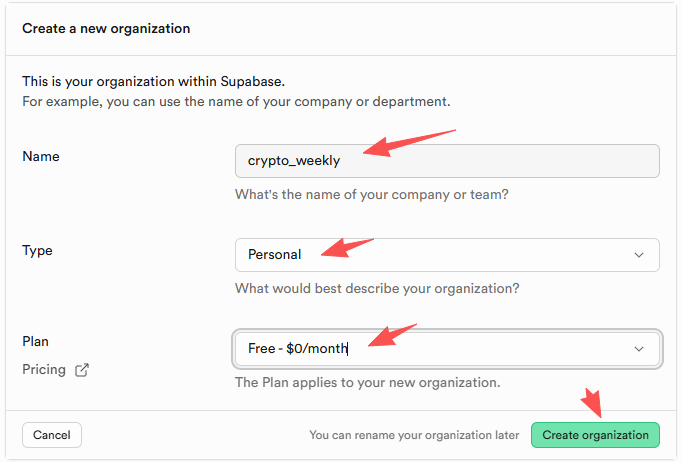Click the 'best describe your organization' hint
This screenshot has height=462, width=682.
coord(377,288)
